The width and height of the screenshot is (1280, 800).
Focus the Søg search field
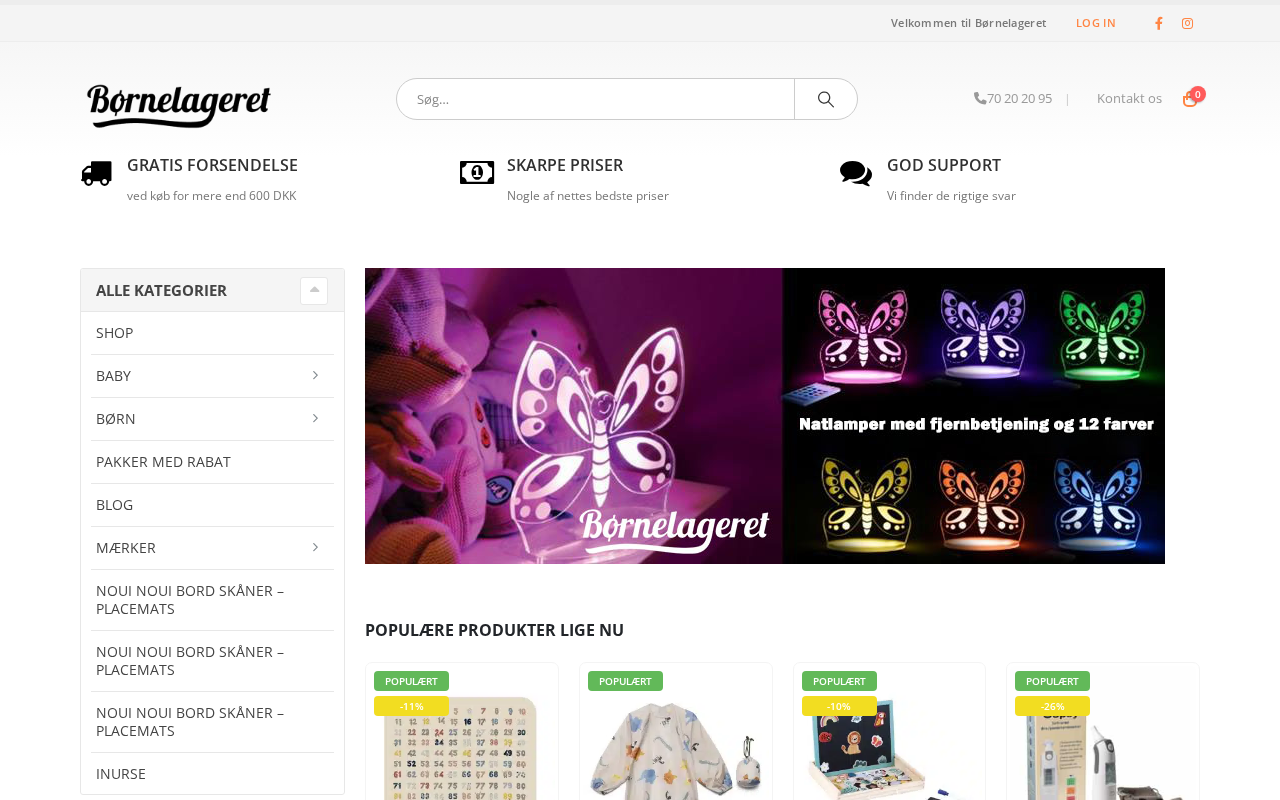click(596, 99)
